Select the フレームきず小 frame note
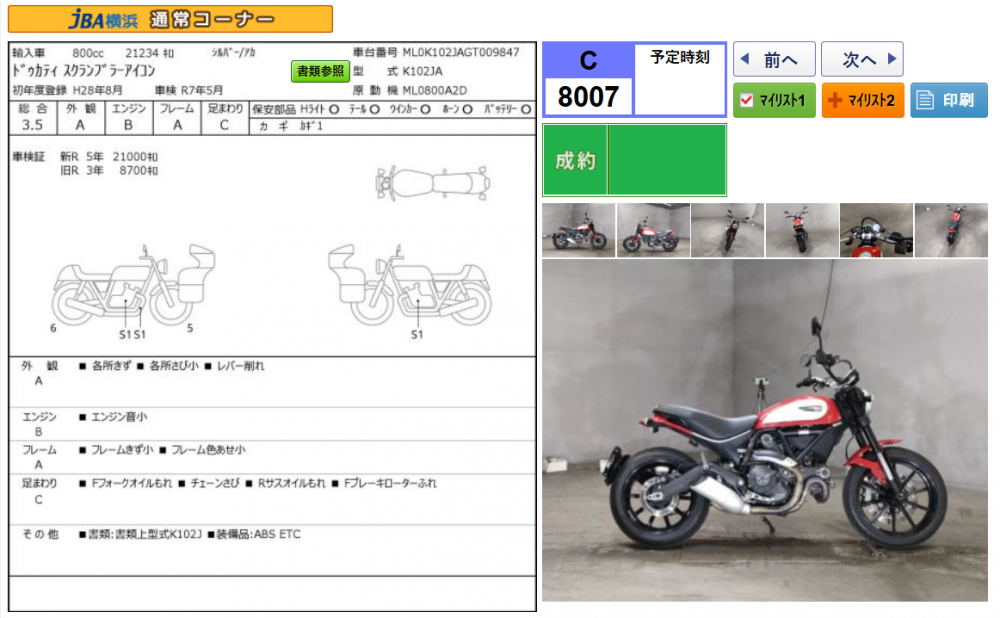 click(x=122, y=450)
